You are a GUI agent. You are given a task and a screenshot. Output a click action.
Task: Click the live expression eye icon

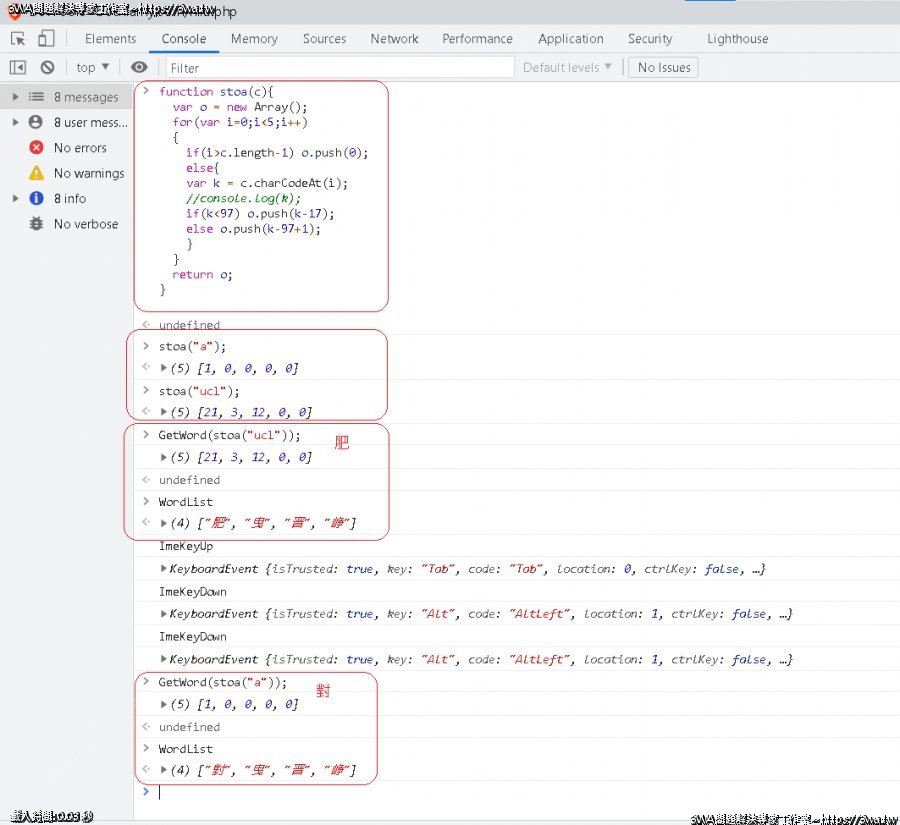pyautogui.click(x=139, y=67)
